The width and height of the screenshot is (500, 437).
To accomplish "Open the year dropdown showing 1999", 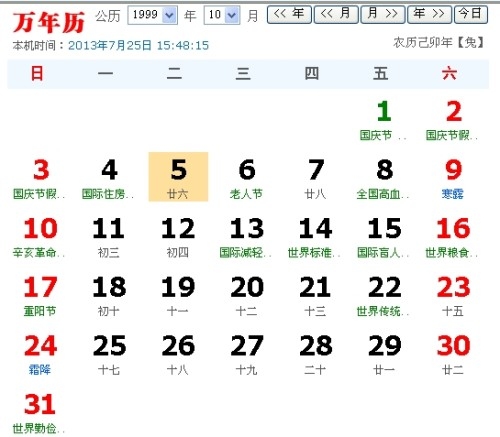I will (152, 15).
